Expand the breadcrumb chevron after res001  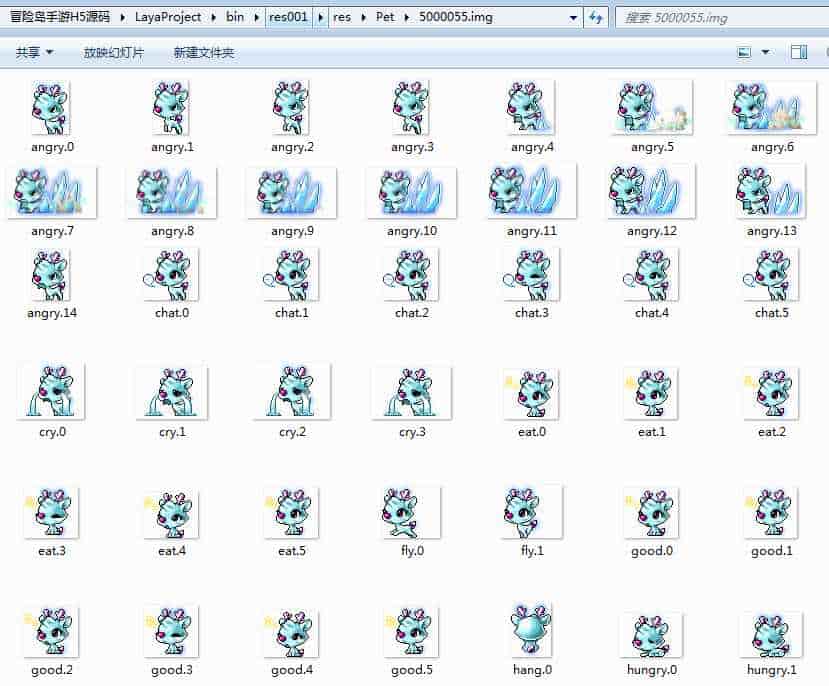click(319, 17)
